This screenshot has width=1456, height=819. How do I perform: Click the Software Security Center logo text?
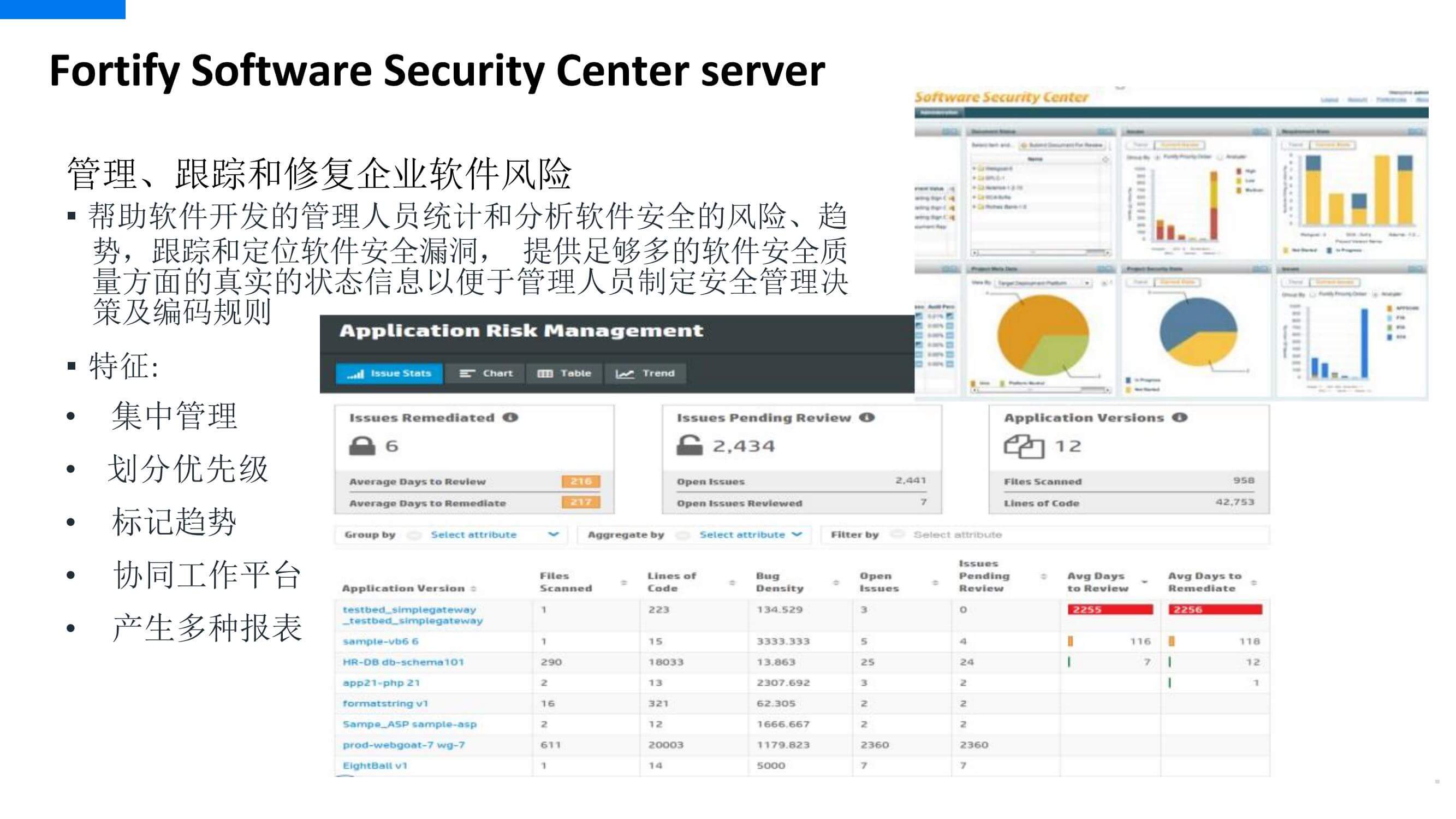(x=1001, y=97)
